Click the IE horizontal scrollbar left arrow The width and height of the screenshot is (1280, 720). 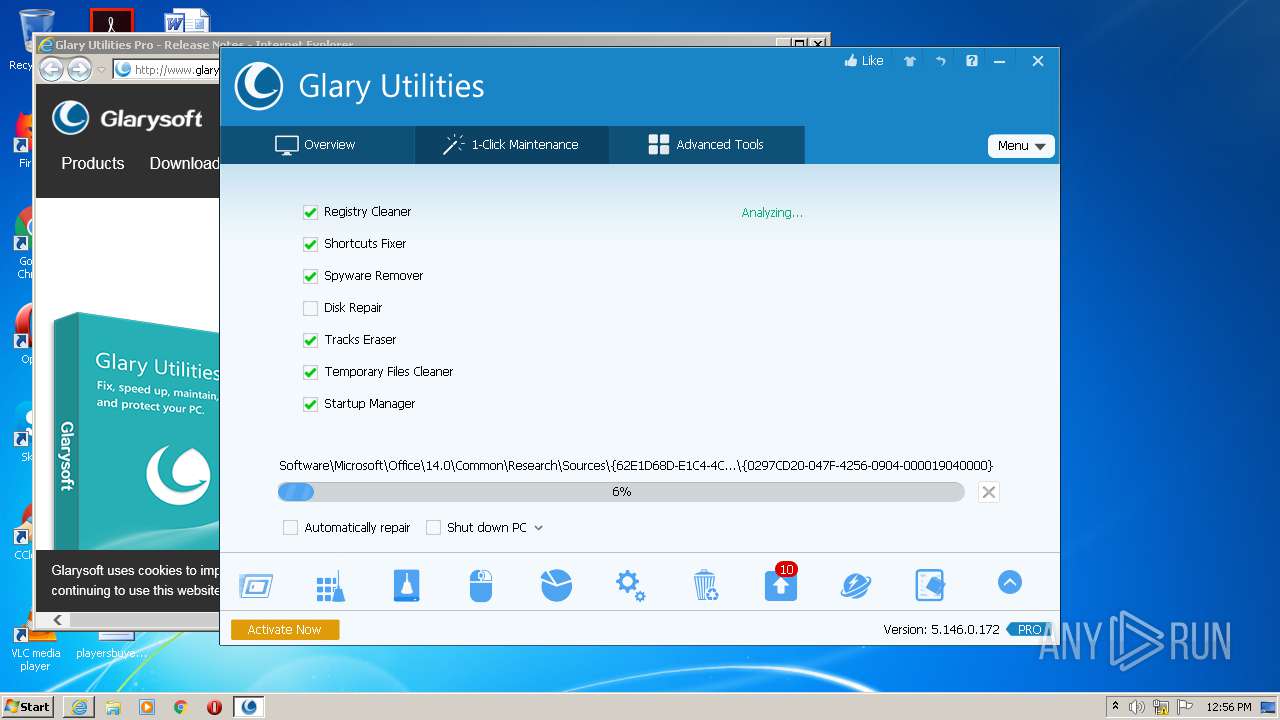57,620
